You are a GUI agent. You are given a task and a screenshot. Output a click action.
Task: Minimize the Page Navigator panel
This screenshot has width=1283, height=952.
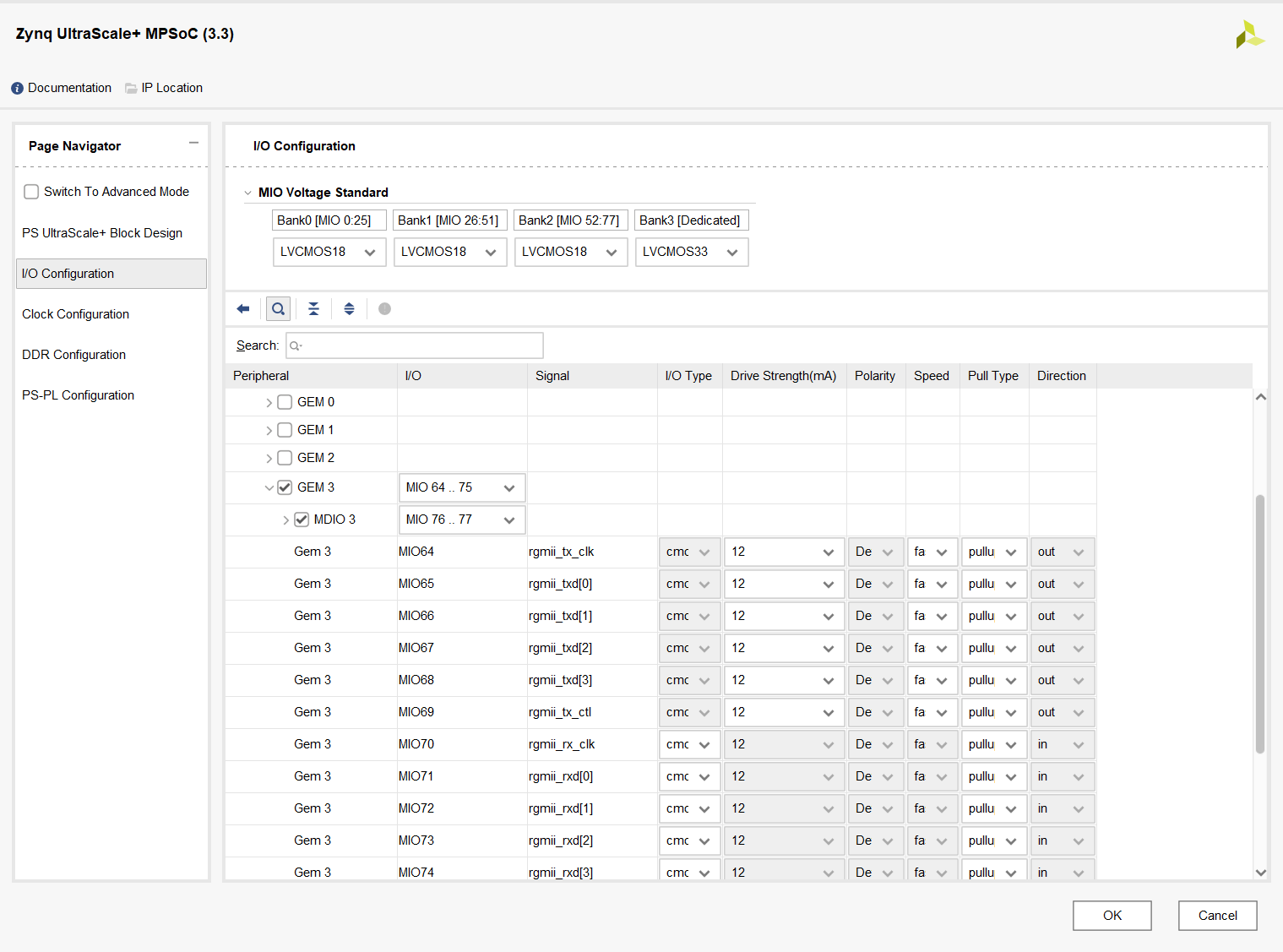pos(193,143)
